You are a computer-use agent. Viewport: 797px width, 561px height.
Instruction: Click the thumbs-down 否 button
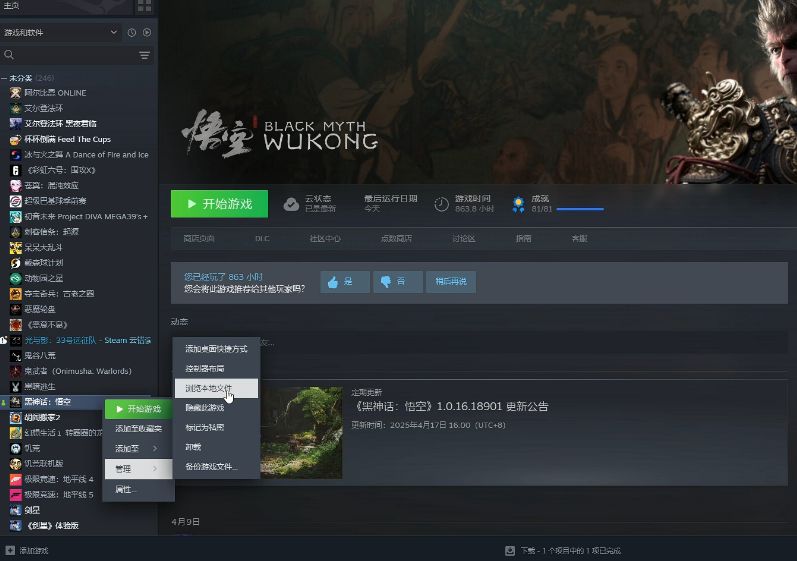(398, 282)
